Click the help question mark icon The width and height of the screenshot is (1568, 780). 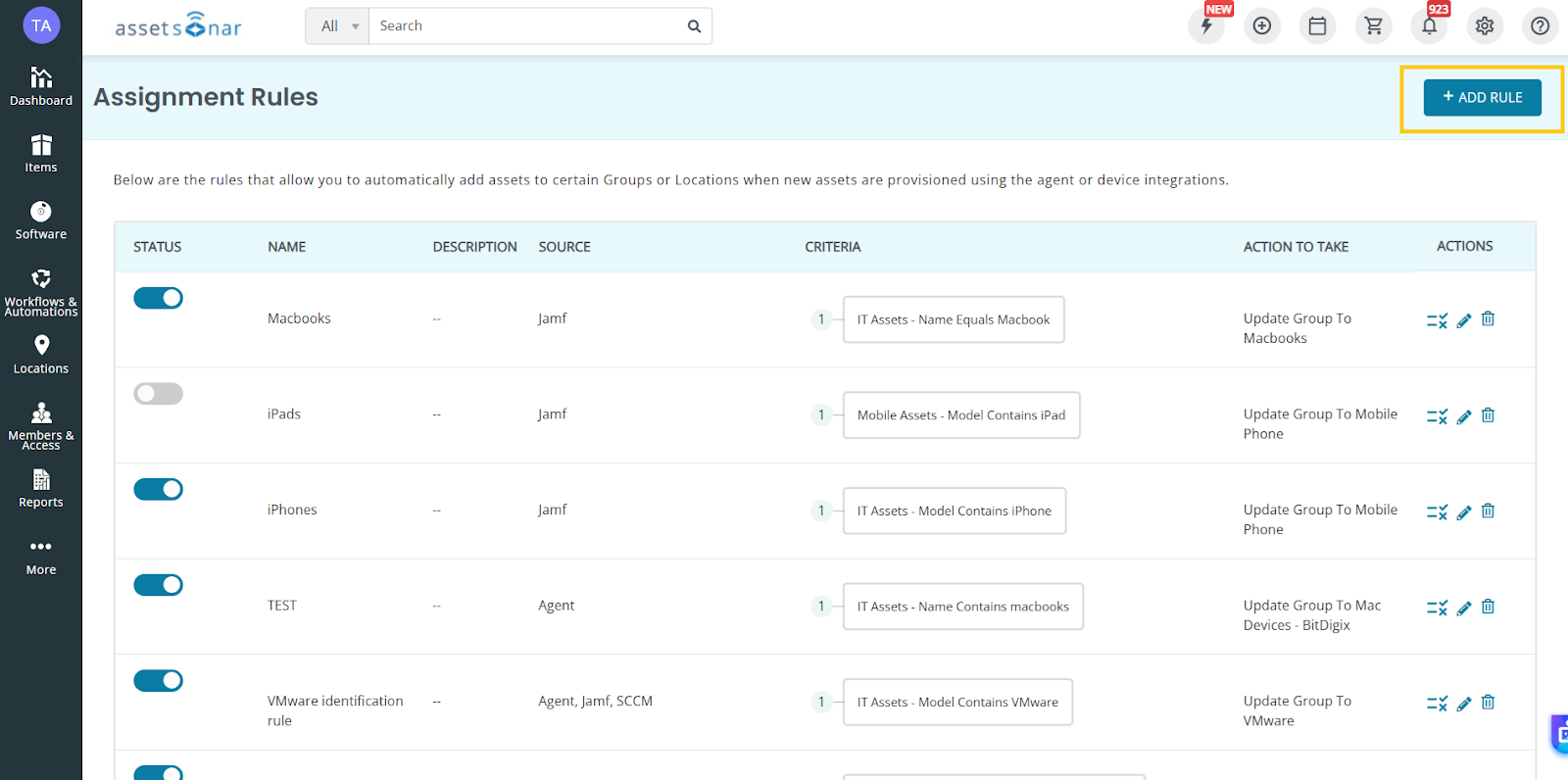[1541, 26]
